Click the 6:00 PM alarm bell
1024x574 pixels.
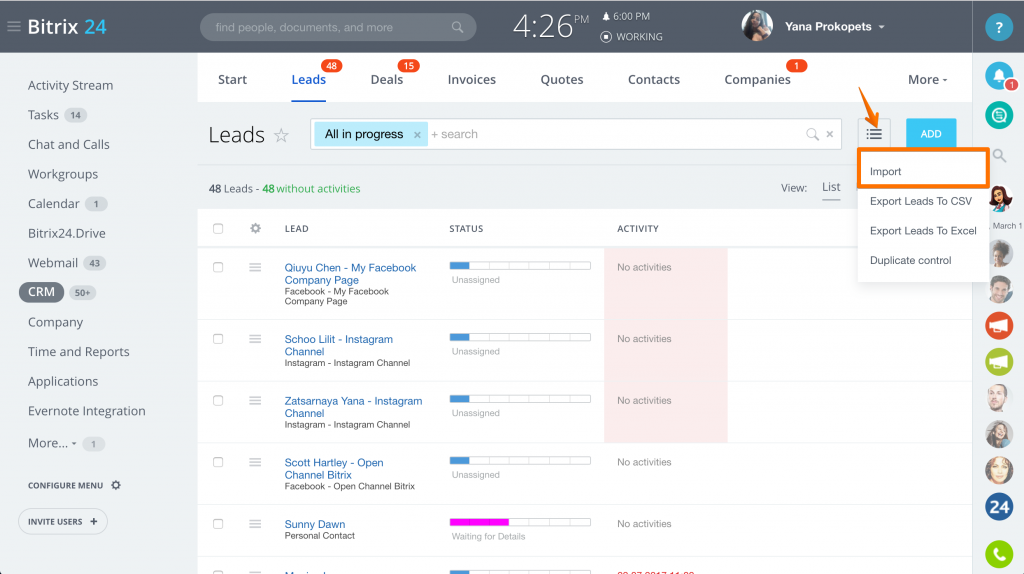pos(606,16)
